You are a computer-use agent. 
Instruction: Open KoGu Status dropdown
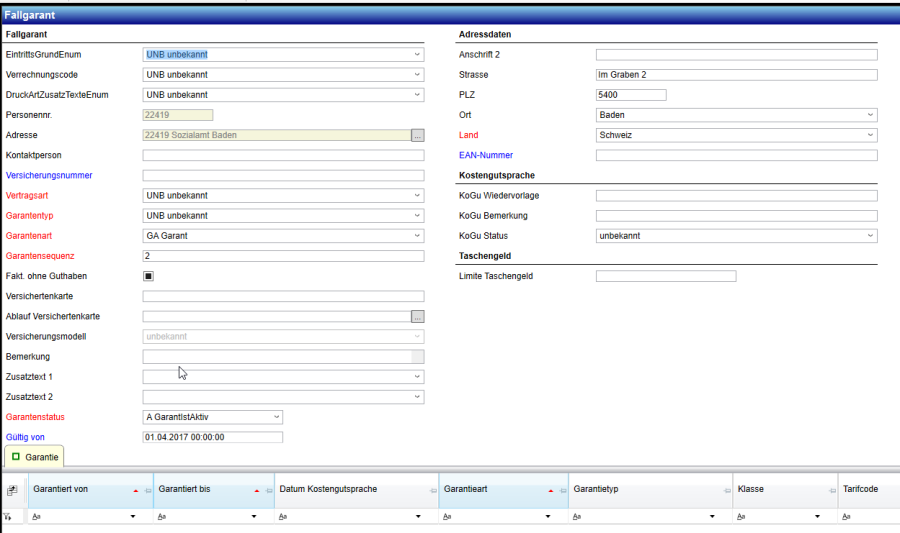tap(870, 236)
